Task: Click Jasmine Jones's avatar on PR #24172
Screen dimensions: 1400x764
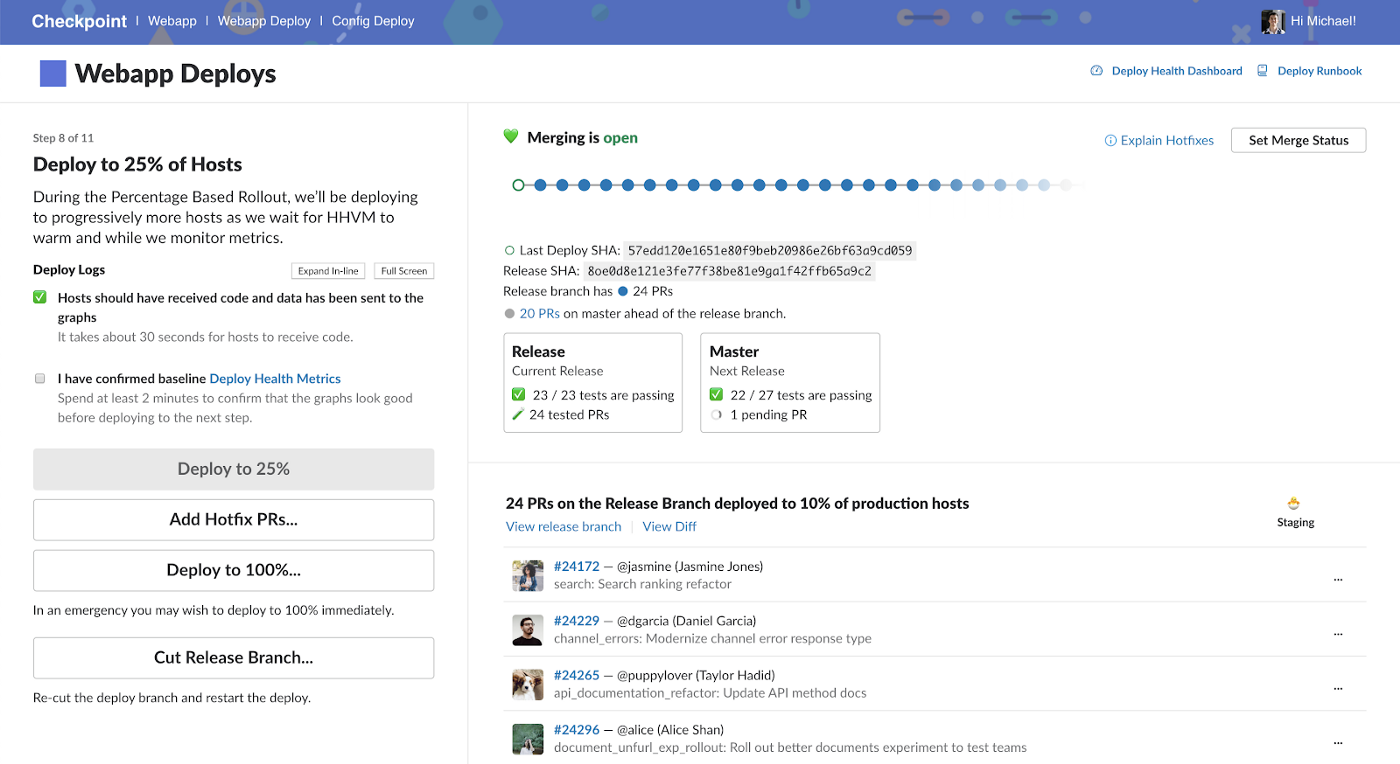Action: point(527,575)
